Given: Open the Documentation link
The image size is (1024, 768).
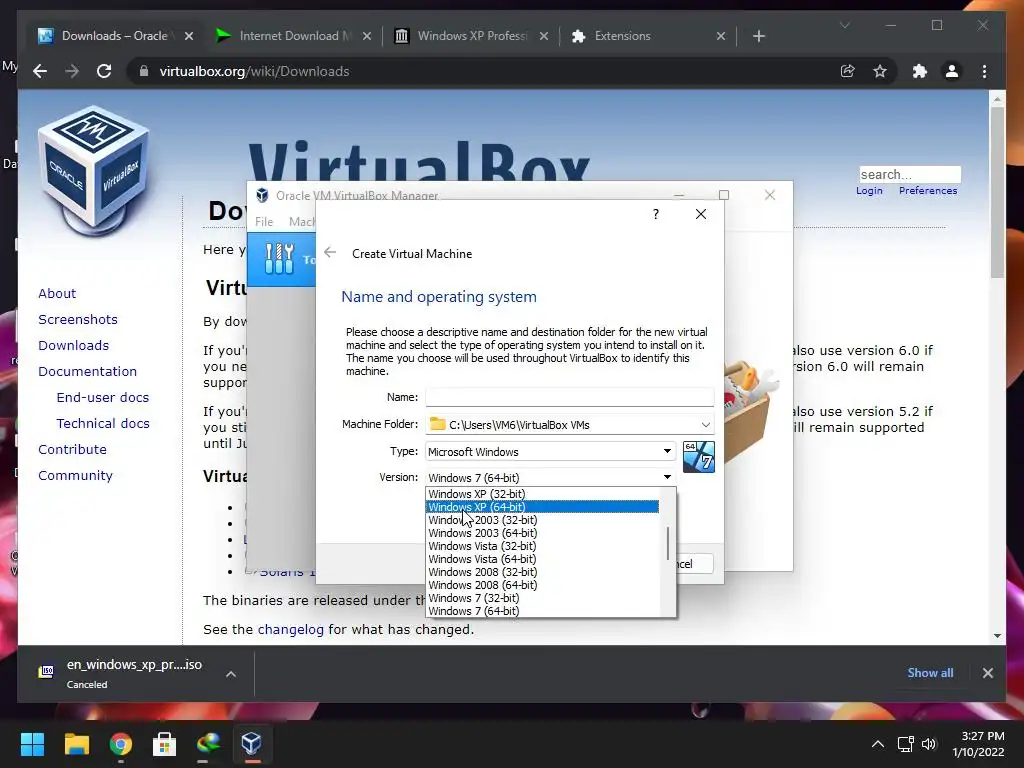Looking at the screenshot, I should pyautogui.click(x=88, y=371).
